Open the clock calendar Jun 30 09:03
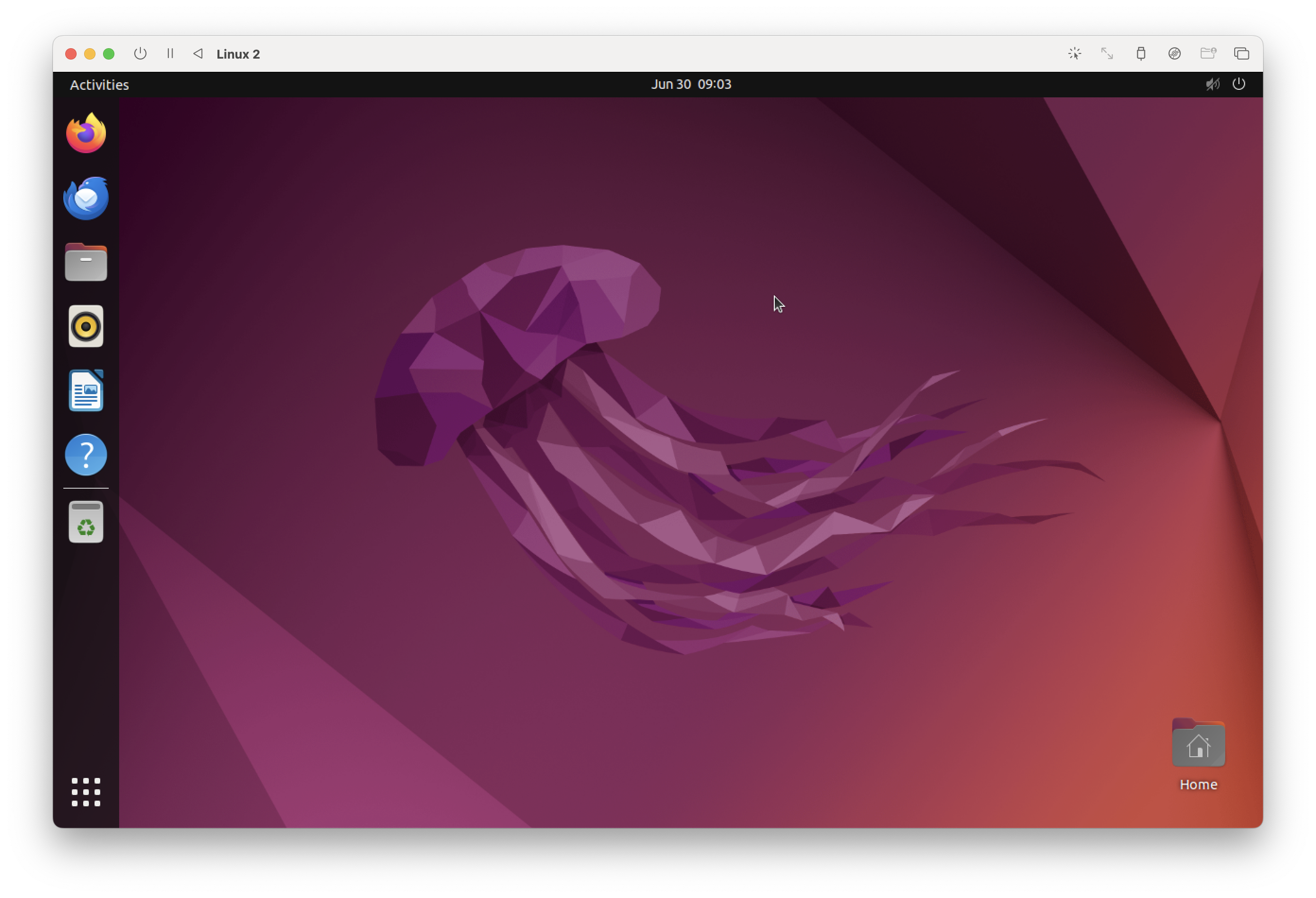The image size is (1316, 898). [691, 84]
